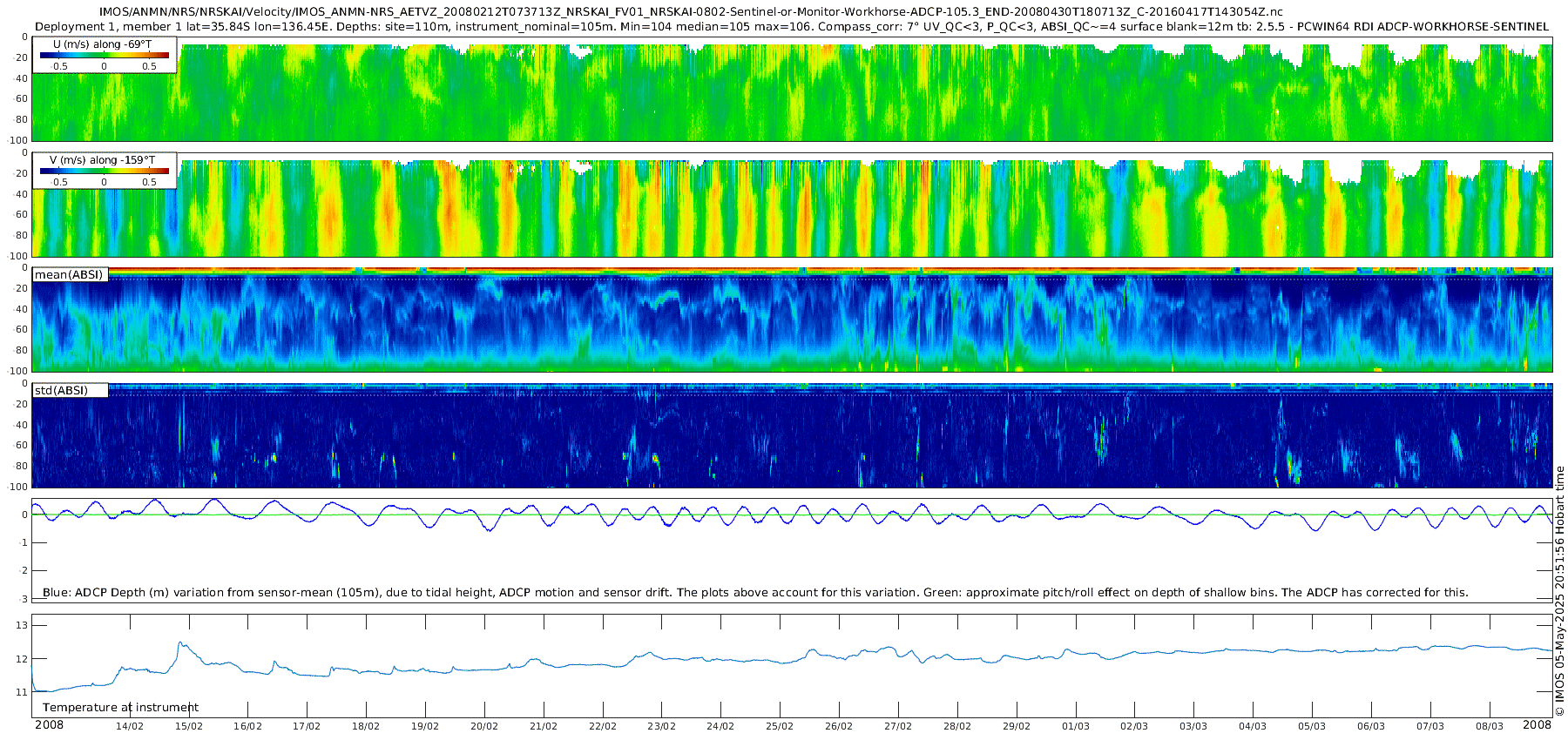This screenshot has height=740, width=1568.
Task: Click the 2008 year label at bottom left
Action: coord(49,725)
